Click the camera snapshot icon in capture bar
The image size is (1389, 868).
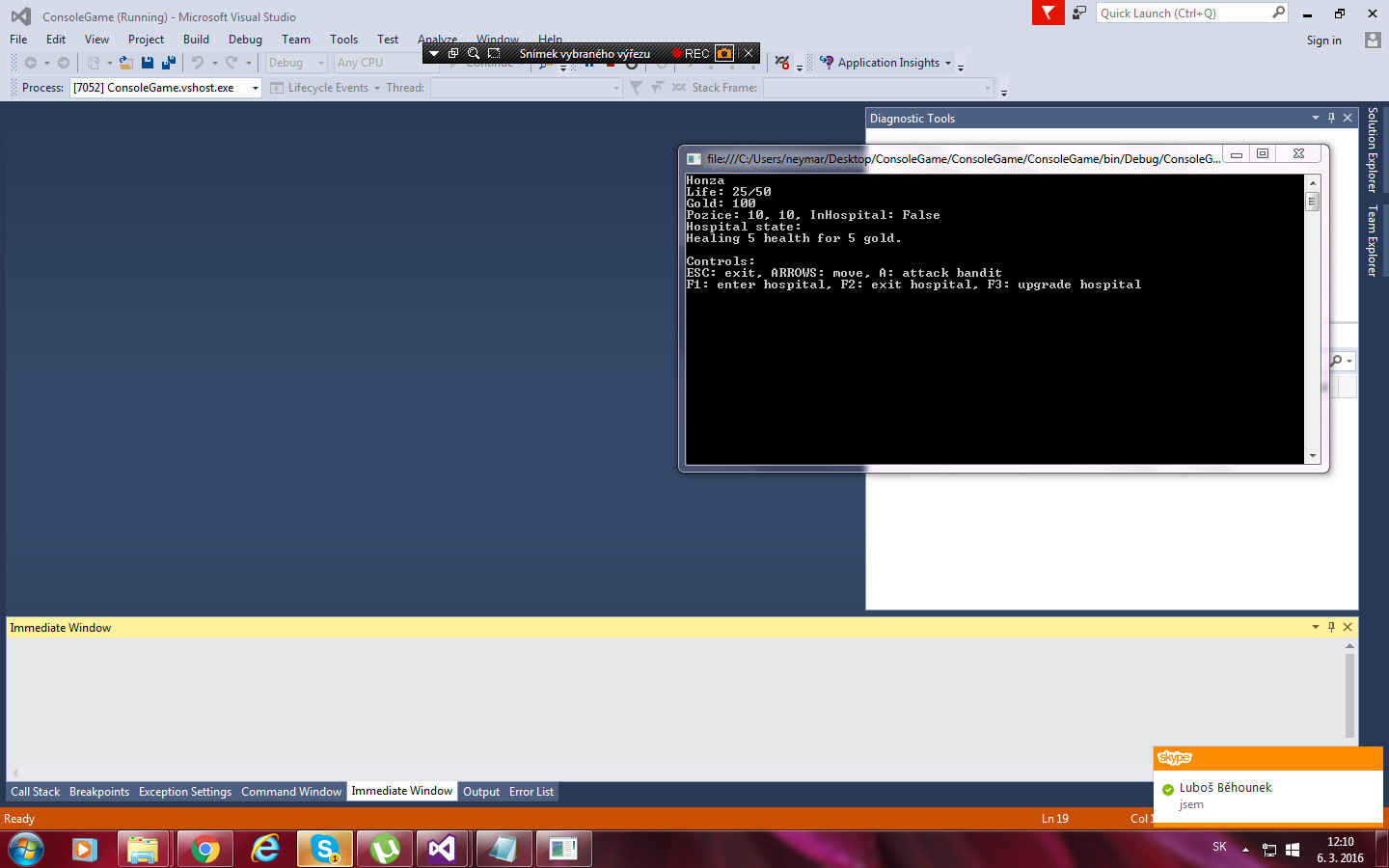pos(723,54)
